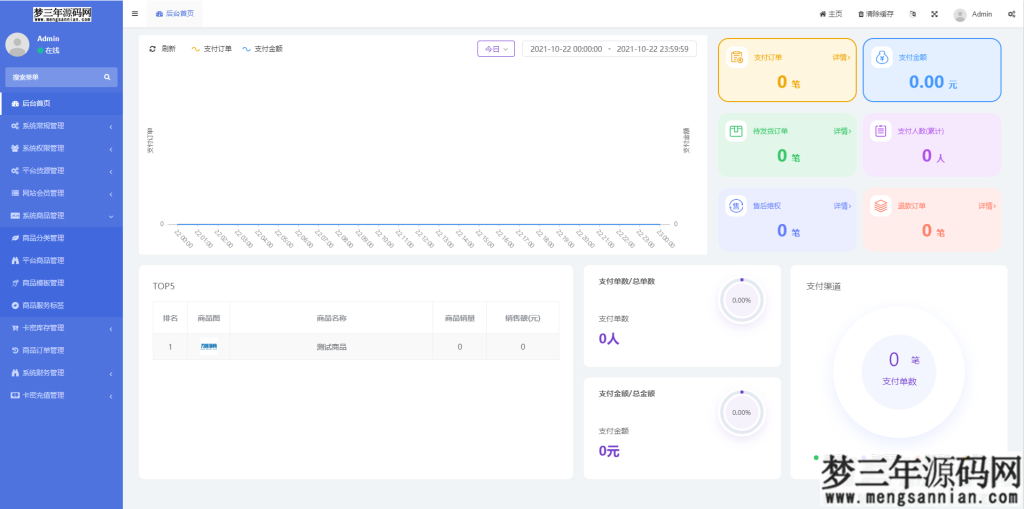Click the sidebar Admin profile avatar
Viewport: 1024px width, 509px height.
point(17,44)
